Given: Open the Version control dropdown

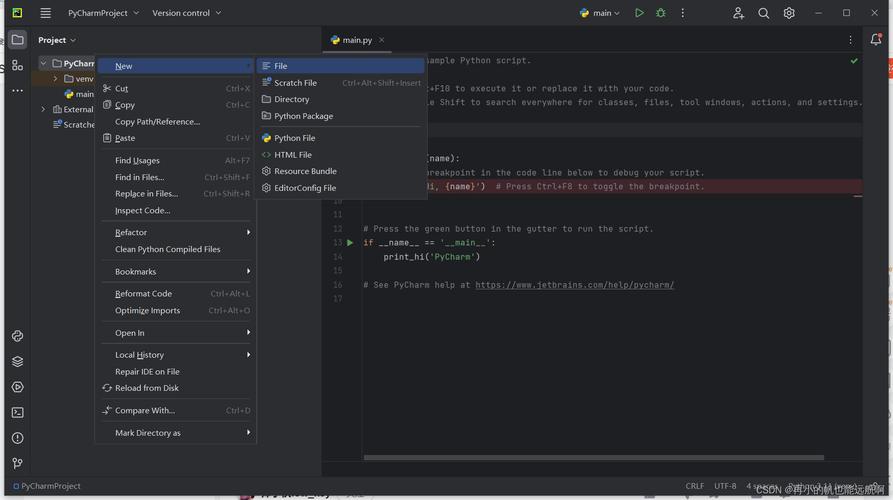Looking at the screenshot, I should [186, 13].
